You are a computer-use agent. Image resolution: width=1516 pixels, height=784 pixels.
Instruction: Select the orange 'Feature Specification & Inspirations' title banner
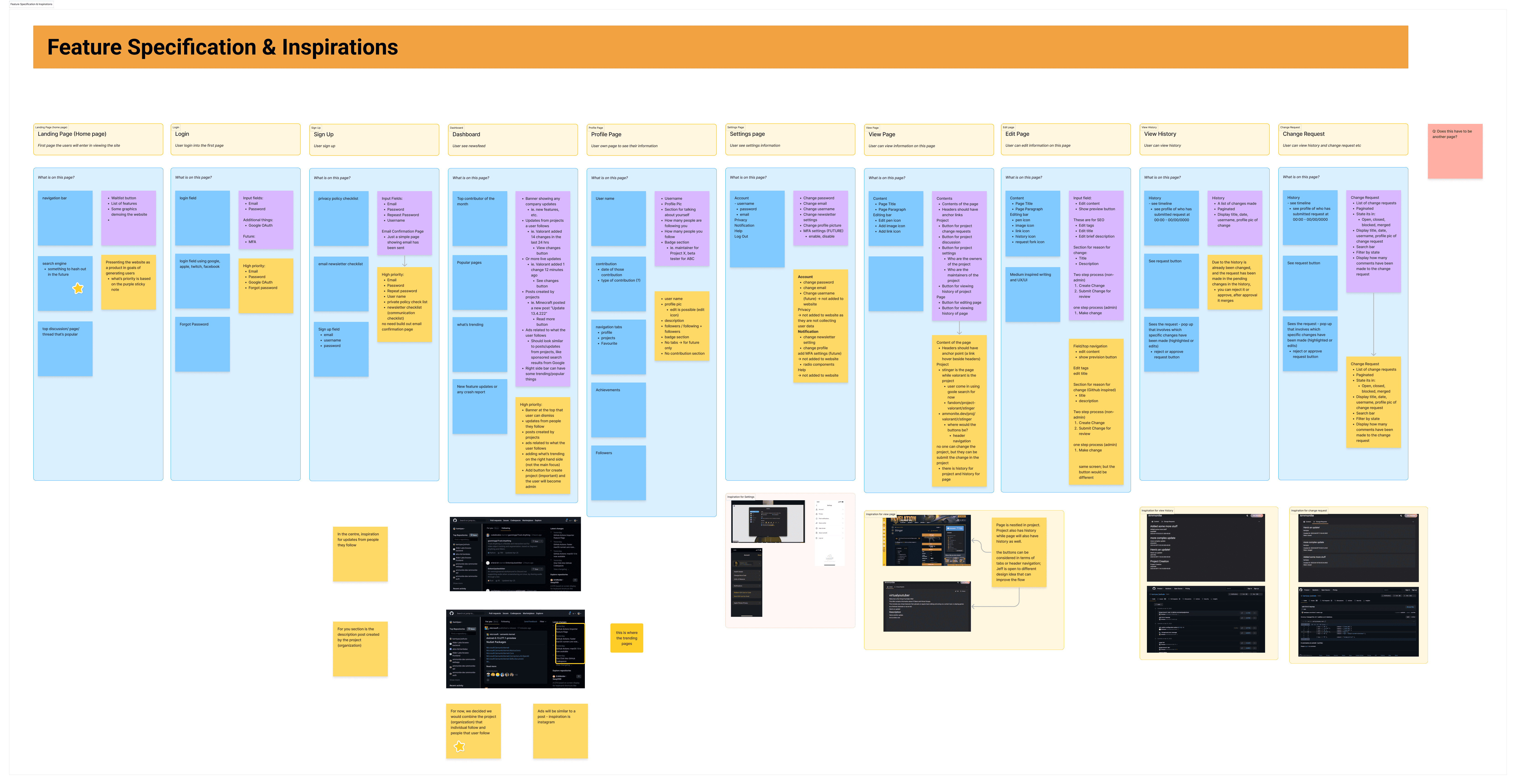point(720,47)
